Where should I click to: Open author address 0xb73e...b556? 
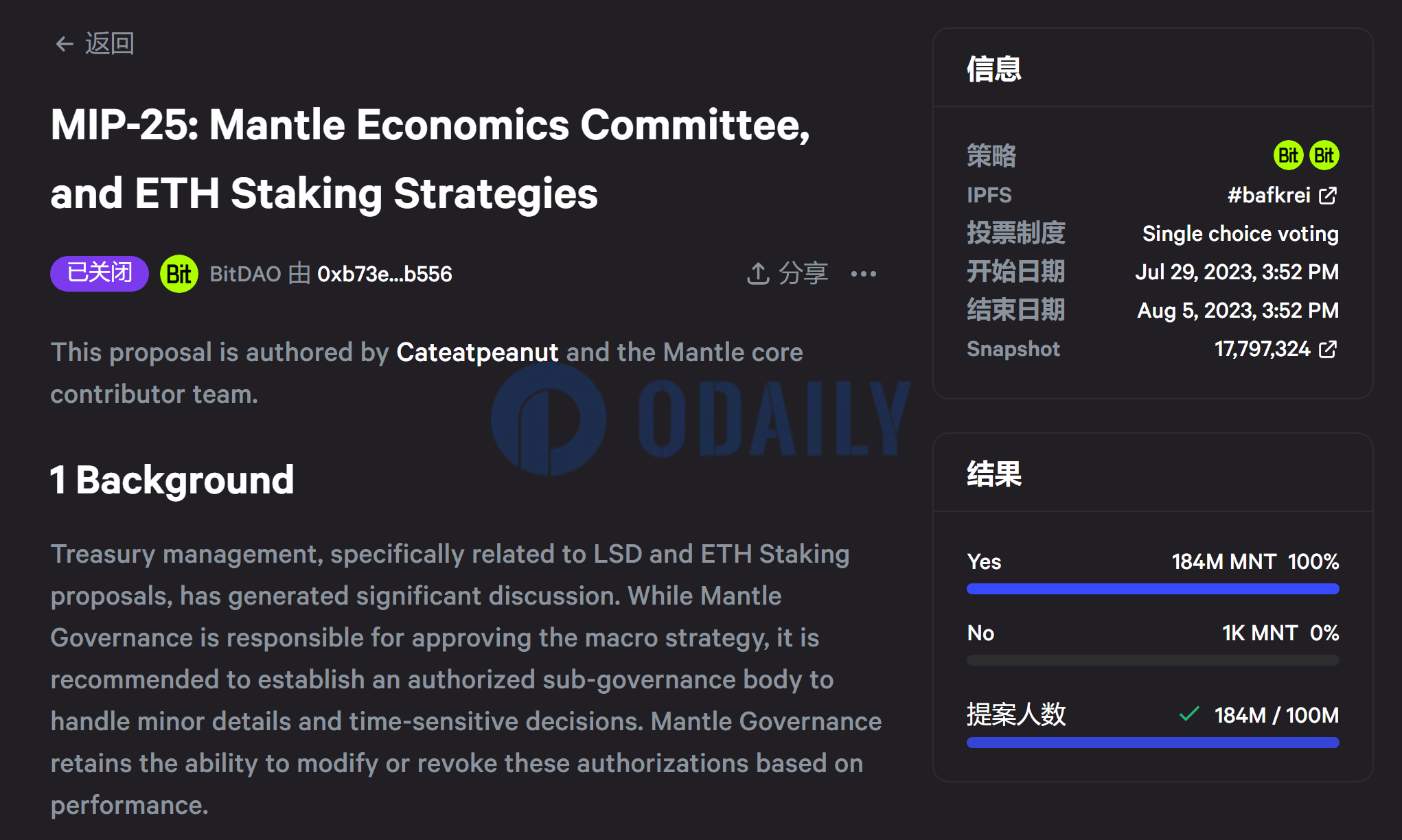384,274
